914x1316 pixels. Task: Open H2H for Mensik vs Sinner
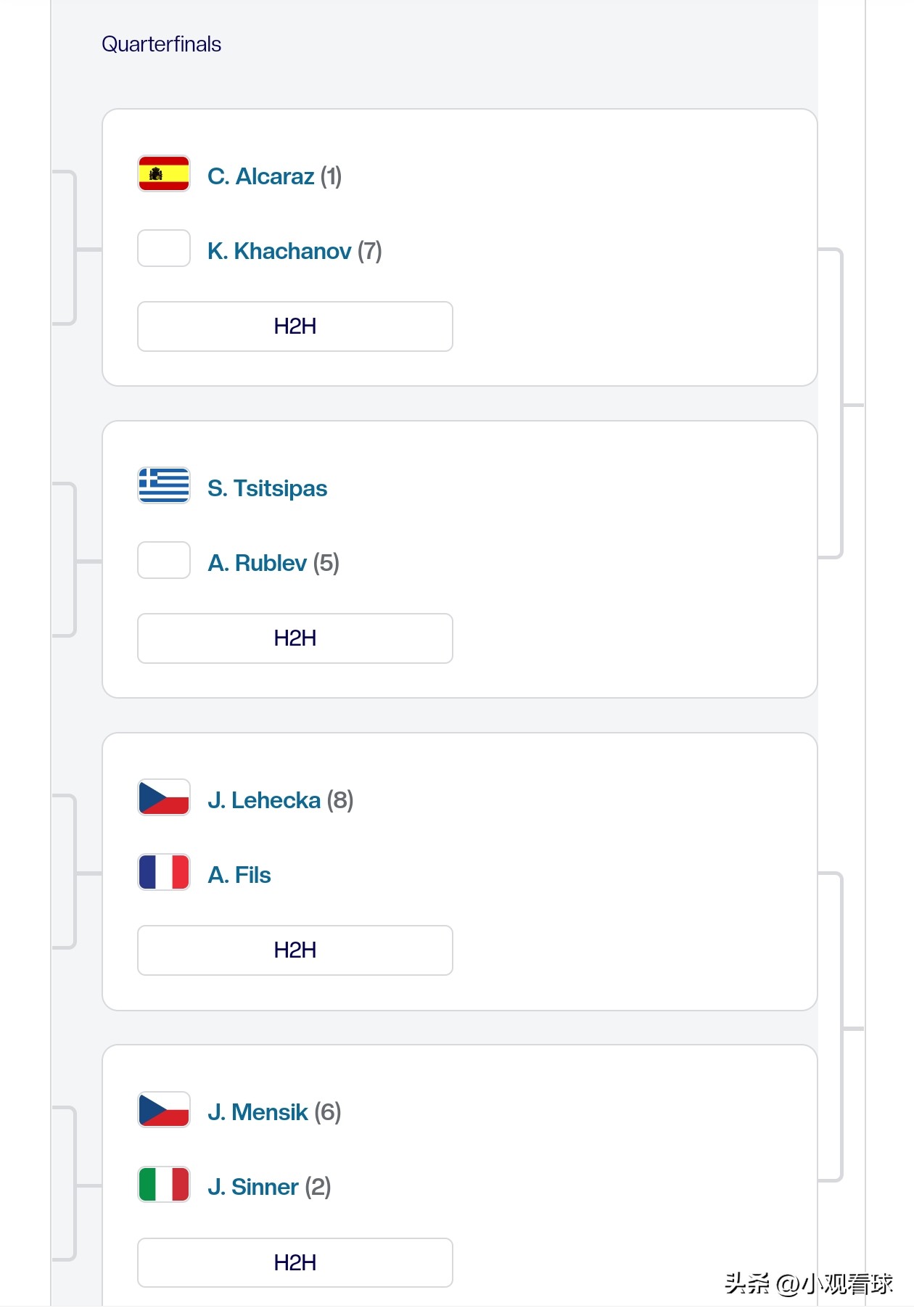tap(295, 1263)
